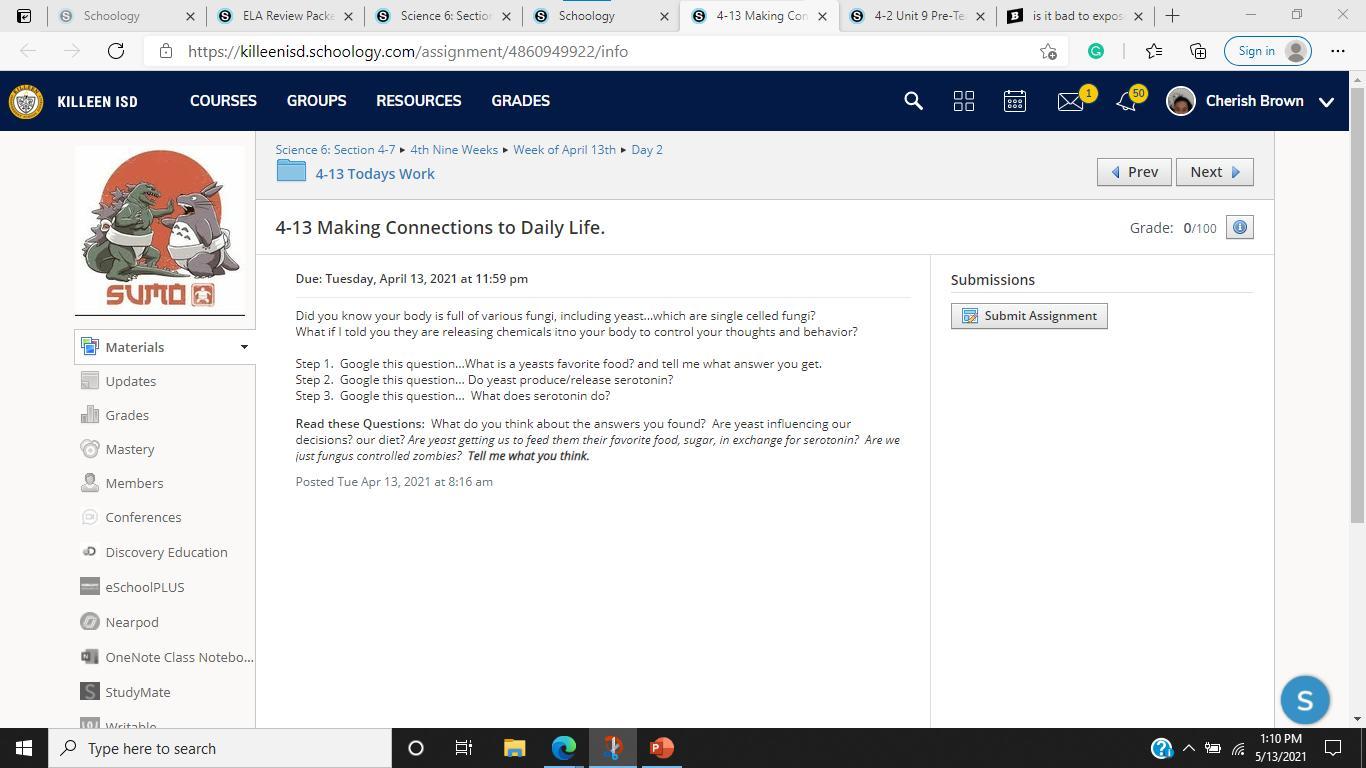Open StudyMate in sidebar

click(137, 692)
